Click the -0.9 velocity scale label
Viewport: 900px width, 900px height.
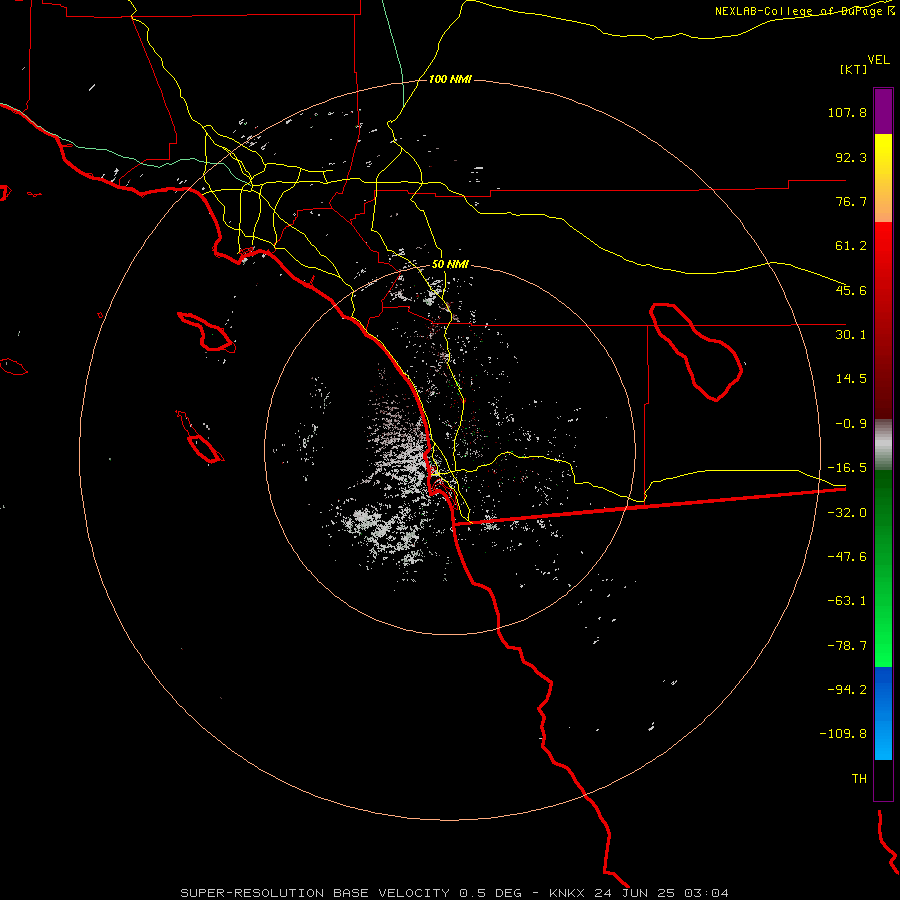pos(851,424)
